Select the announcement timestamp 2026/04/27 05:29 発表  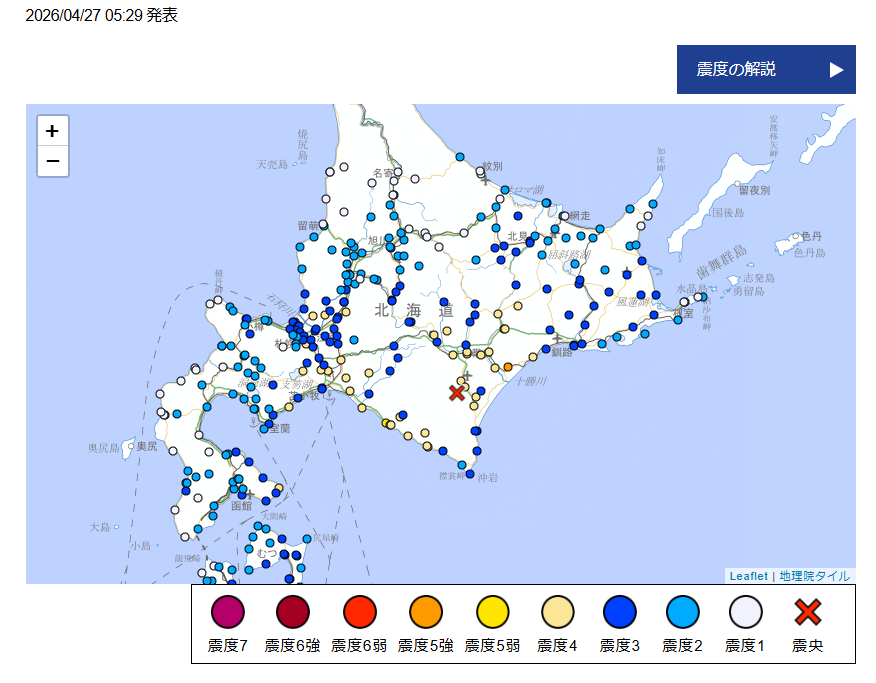[x=100, y=16]
